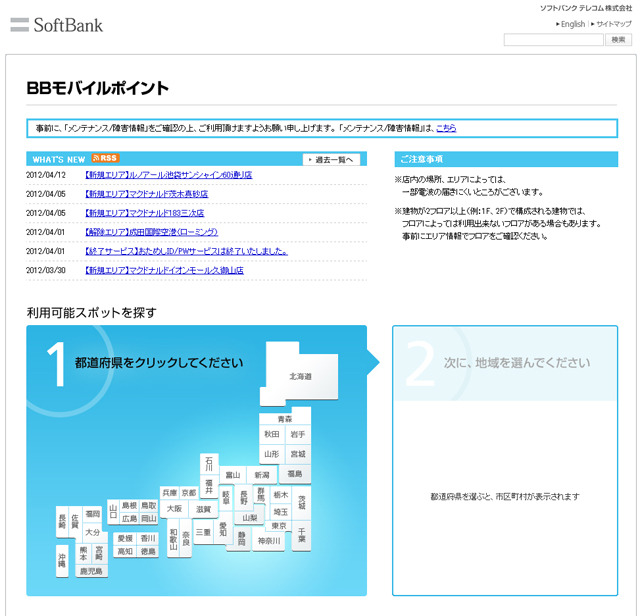Select 山梨 prefecture on the map
640x616 pixels.
[249, 518]
